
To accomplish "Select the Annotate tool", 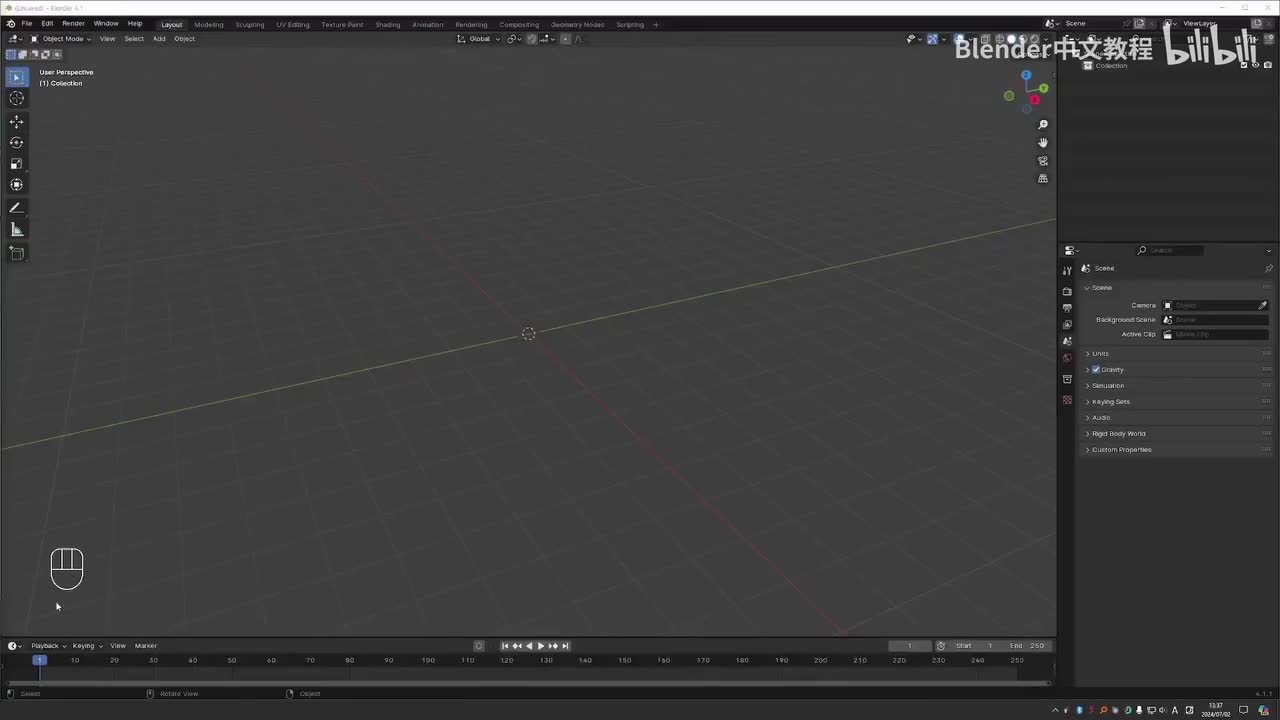I will [16, 208].
